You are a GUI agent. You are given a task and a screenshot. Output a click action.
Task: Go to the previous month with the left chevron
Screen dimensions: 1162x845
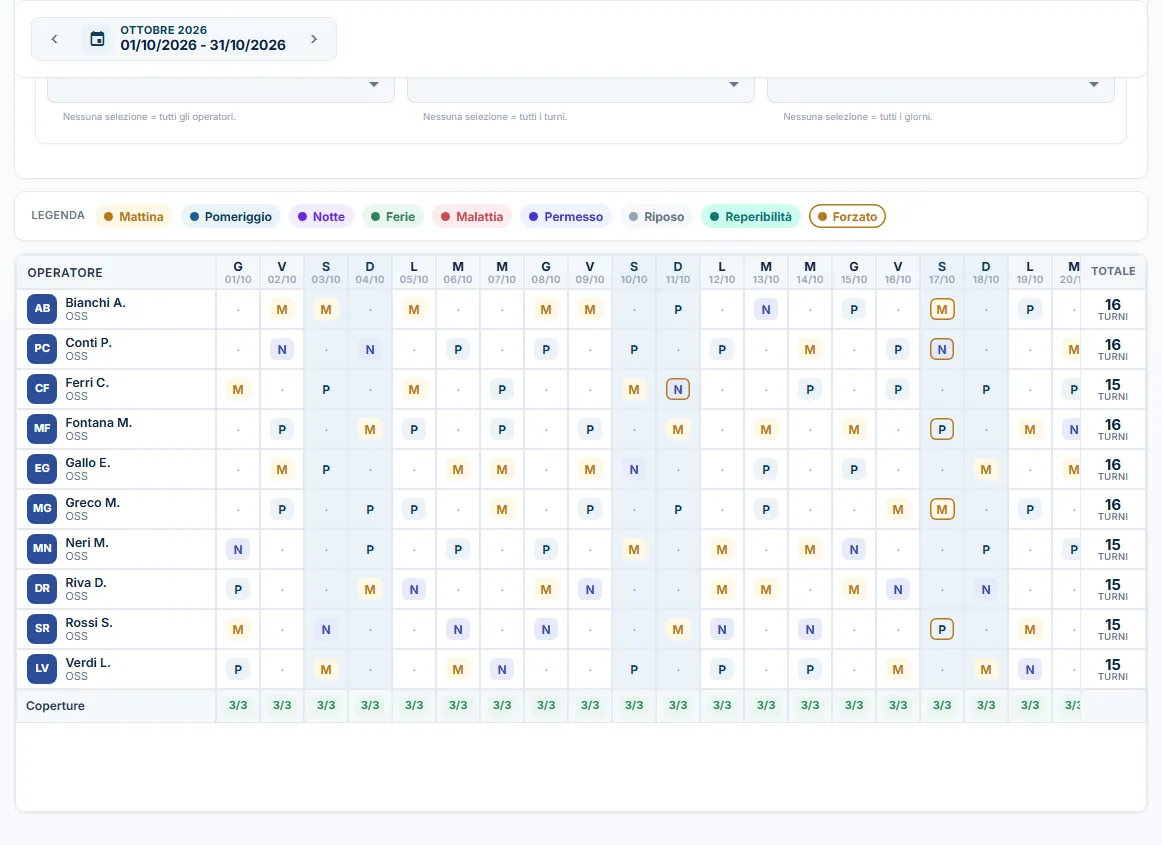[54, 39]
